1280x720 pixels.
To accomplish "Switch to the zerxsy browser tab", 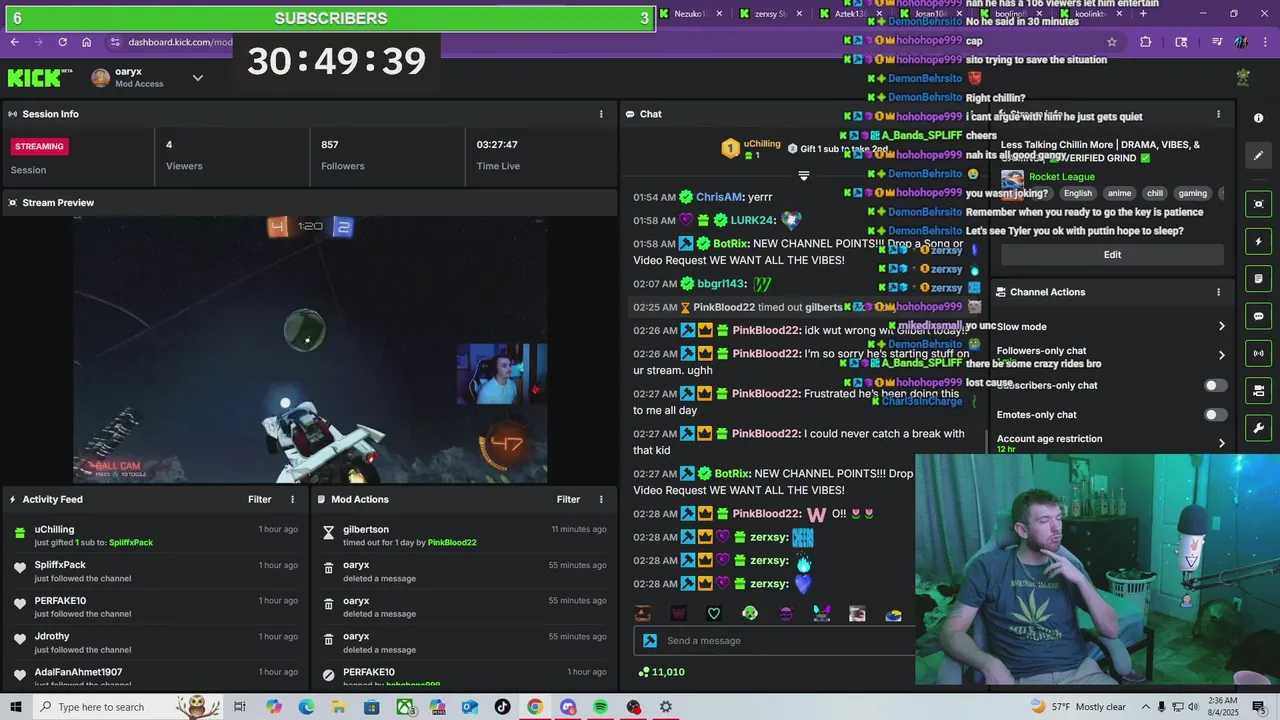I will (x=768, y=14).
